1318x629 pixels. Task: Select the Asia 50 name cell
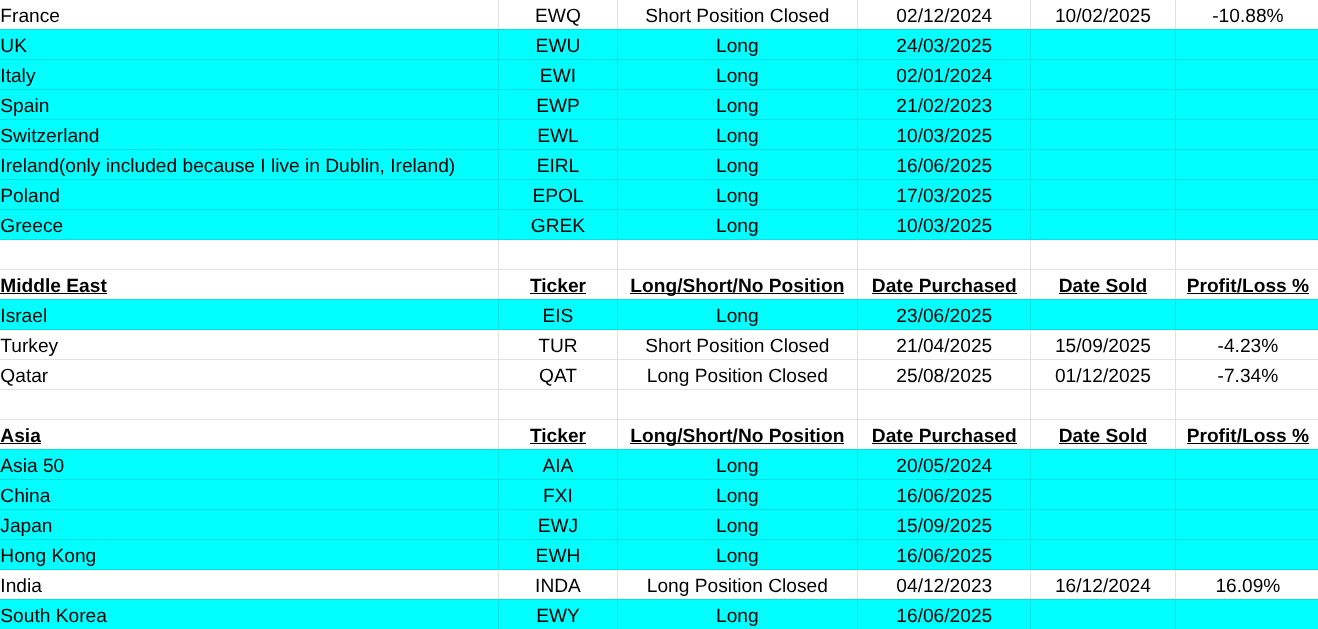[32, 466]
